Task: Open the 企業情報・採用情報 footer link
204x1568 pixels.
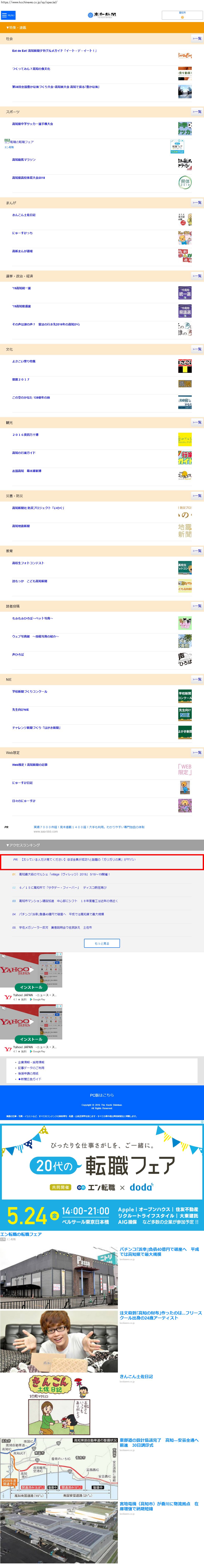Action: coord(31,1062)
